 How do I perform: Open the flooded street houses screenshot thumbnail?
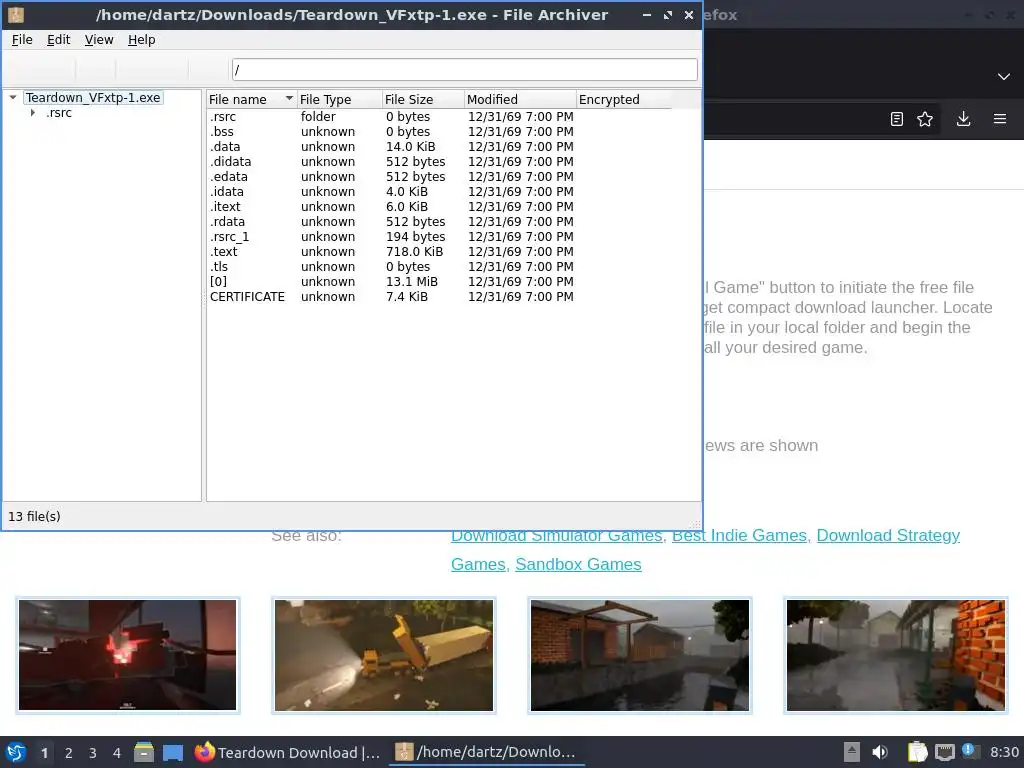click(640, 655)
